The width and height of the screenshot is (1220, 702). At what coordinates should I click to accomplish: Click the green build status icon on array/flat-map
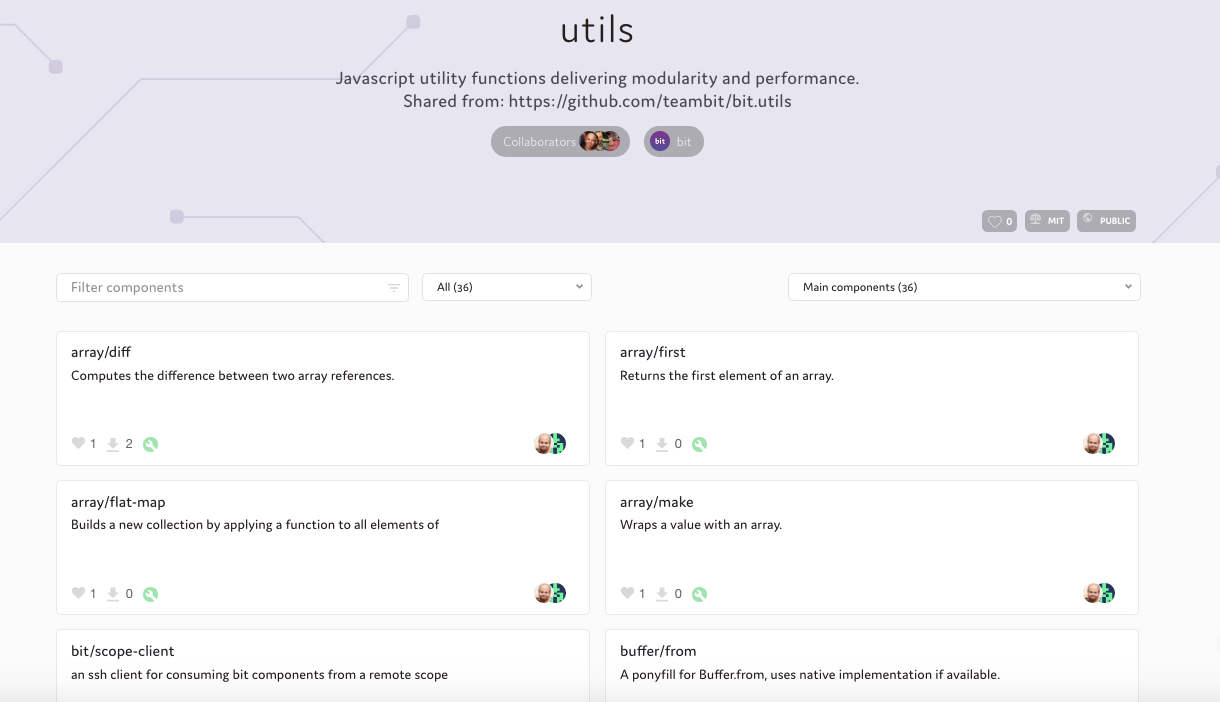coord(150,594)
